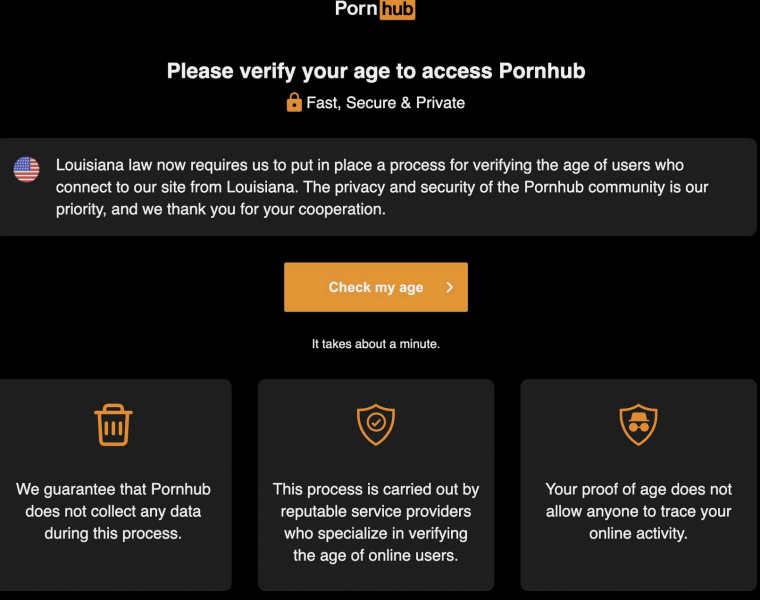760x600 pixels.
Task: Click the "reputable service providers" description text
Action: (375, 511)
